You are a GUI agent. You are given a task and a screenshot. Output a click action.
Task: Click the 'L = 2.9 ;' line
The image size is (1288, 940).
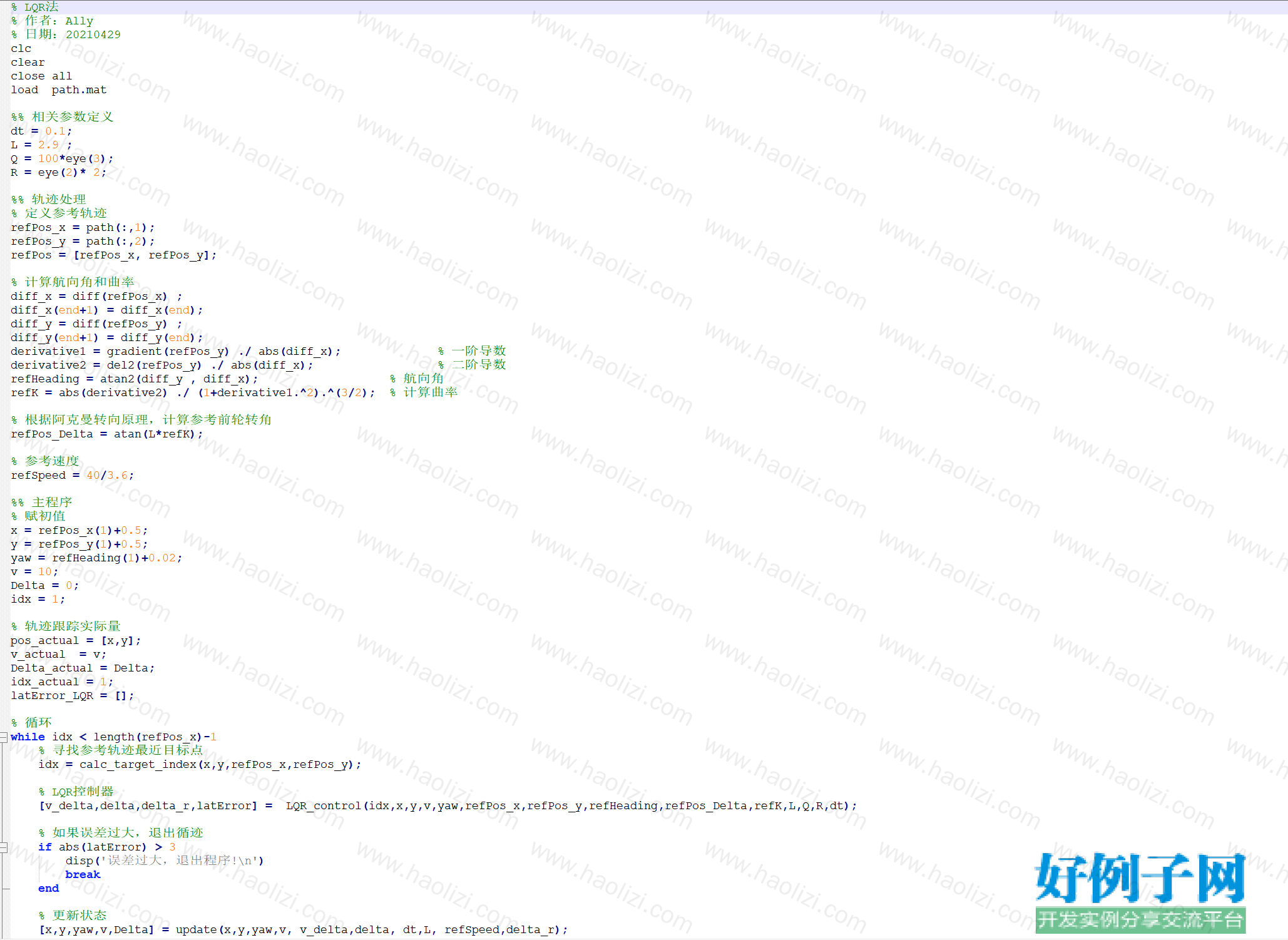(42, 145)
